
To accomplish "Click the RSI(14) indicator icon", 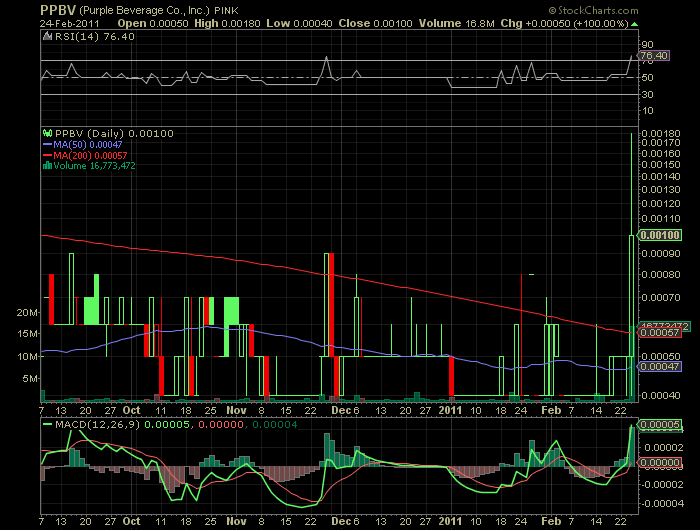I will 47,36.
